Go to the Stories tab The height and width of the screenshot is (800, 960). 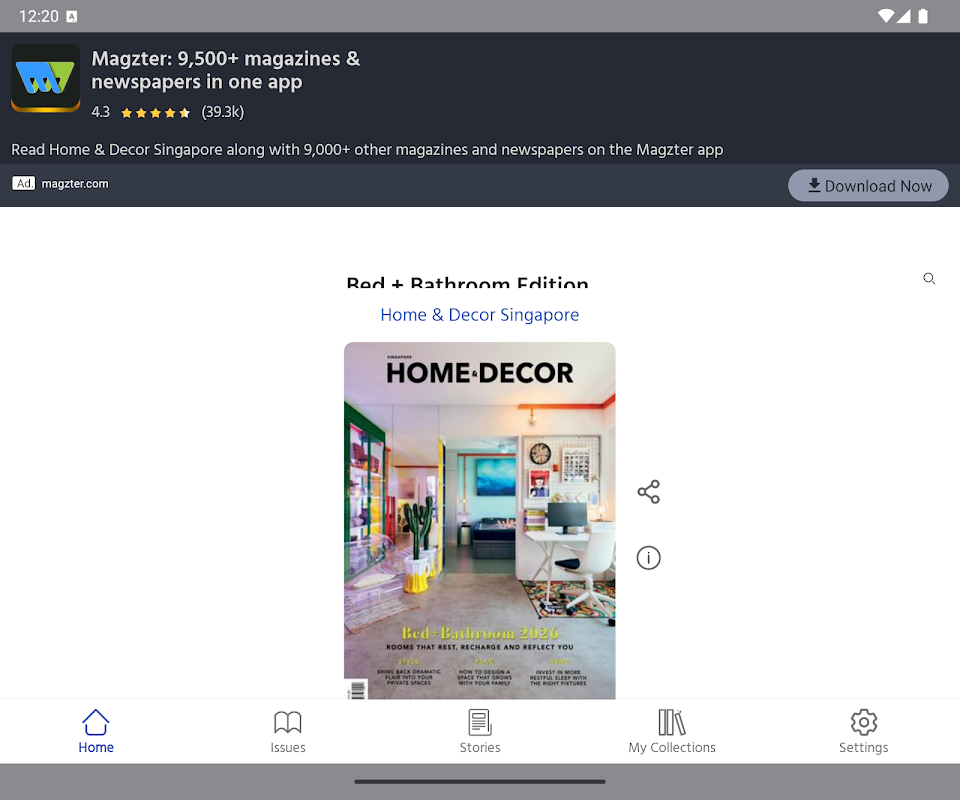tap(480, 731)
